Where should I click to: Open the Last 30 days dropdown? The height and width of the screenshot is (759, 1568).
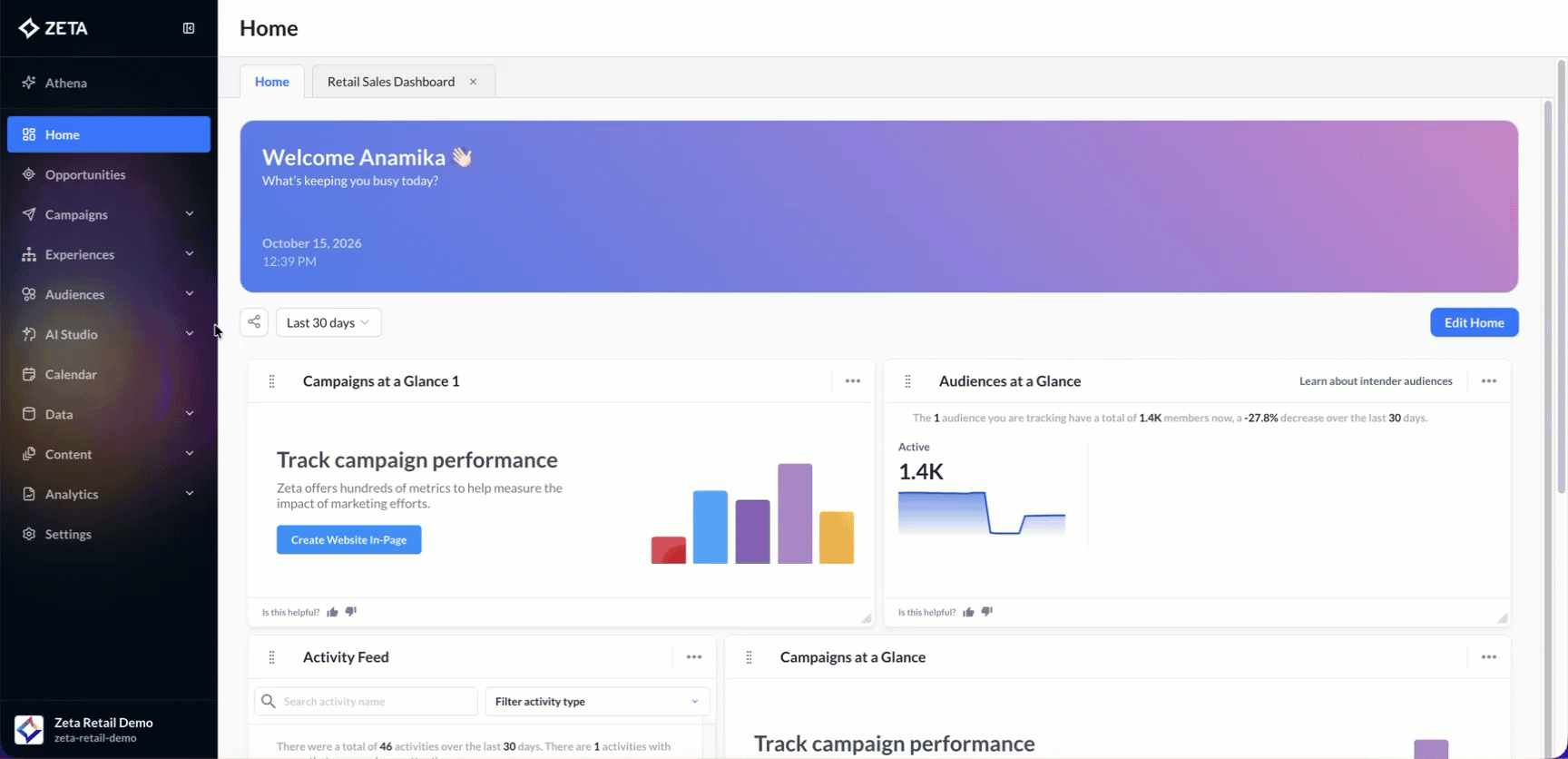point(328,322)
